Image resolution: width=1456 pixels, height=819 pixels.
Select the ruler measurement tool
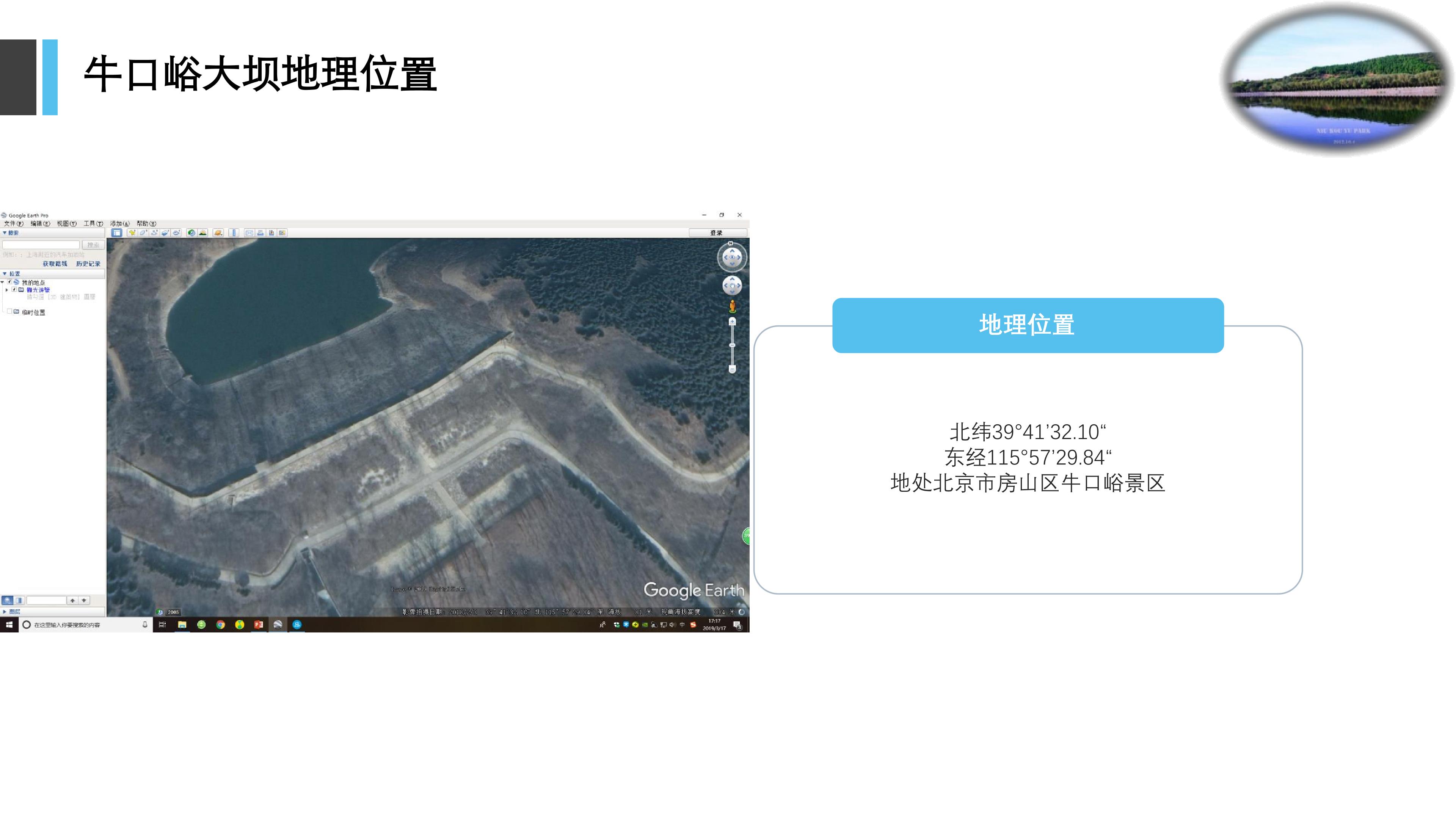234,233
